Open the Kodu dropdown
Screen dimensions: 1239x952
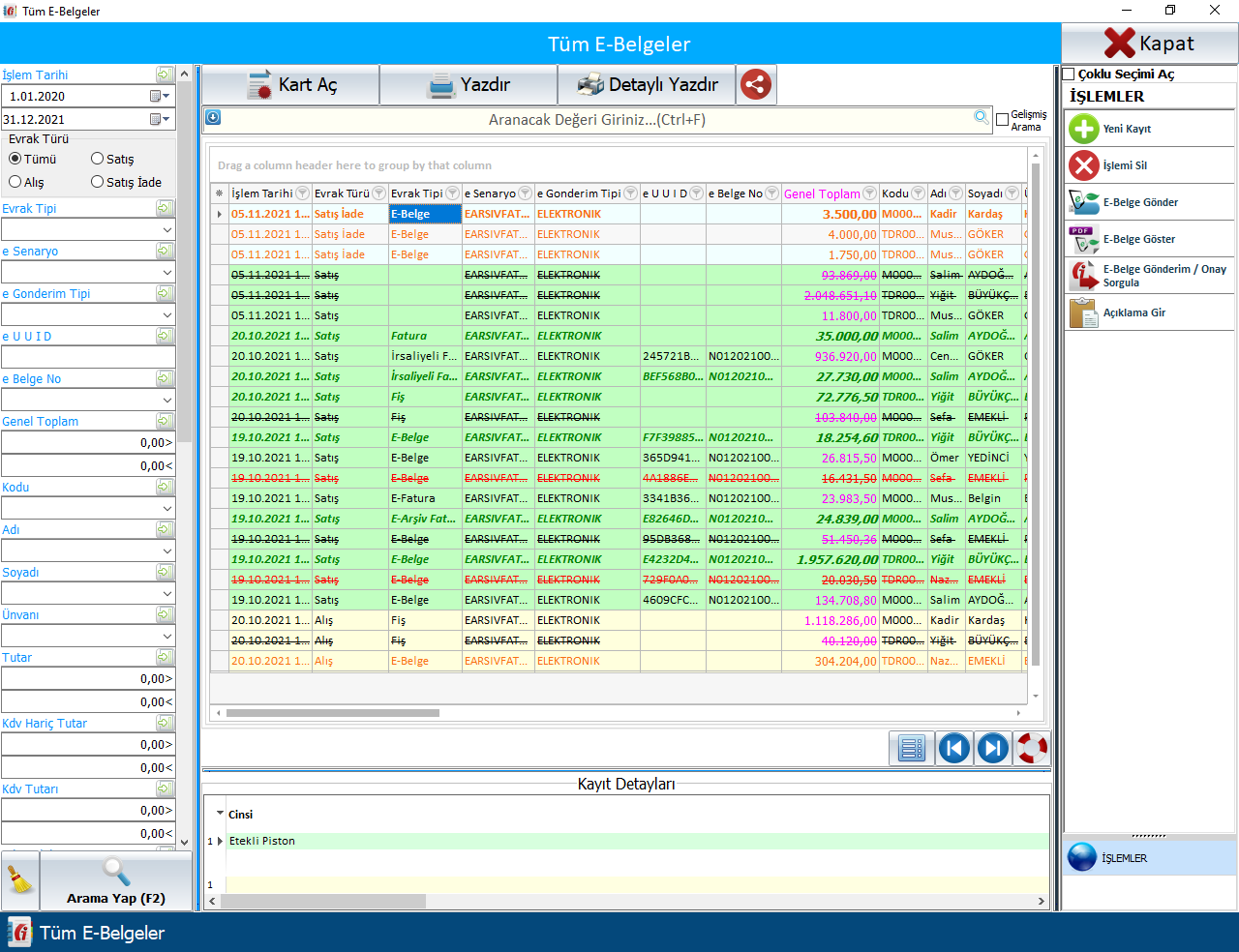click(x=167, y=509)
